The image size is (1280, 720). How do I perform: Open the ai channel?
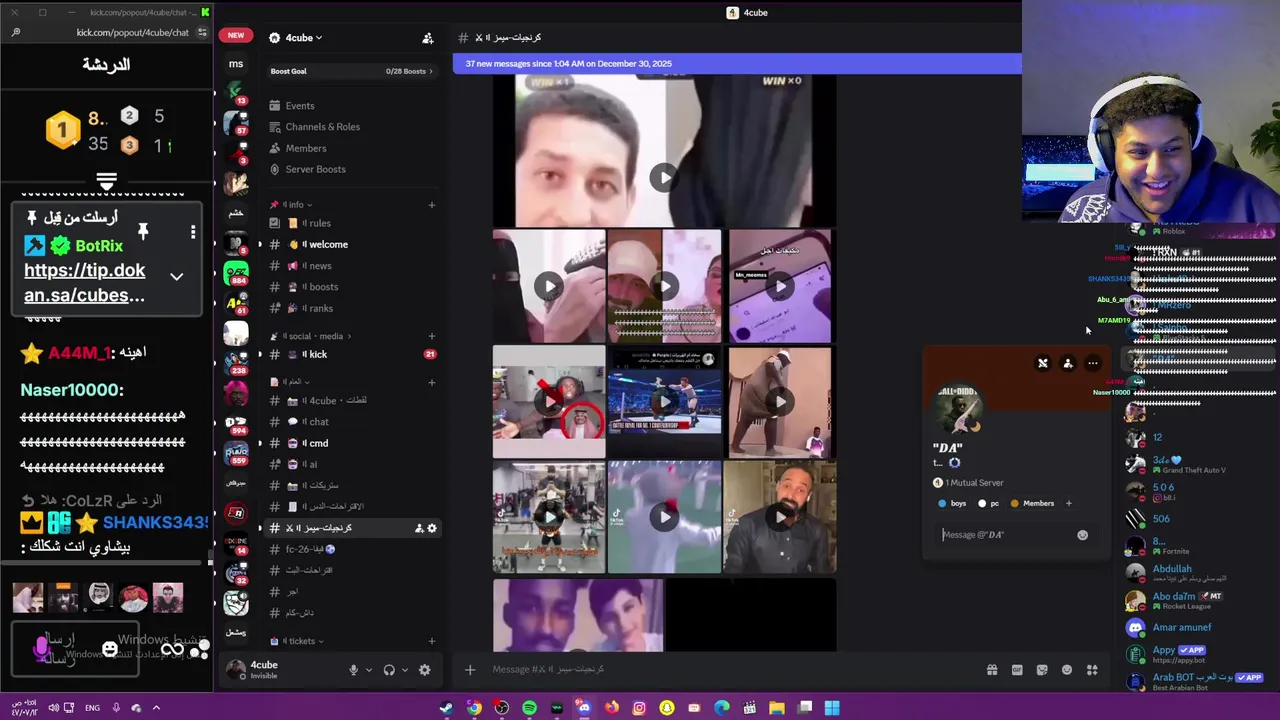pos(353,464)
